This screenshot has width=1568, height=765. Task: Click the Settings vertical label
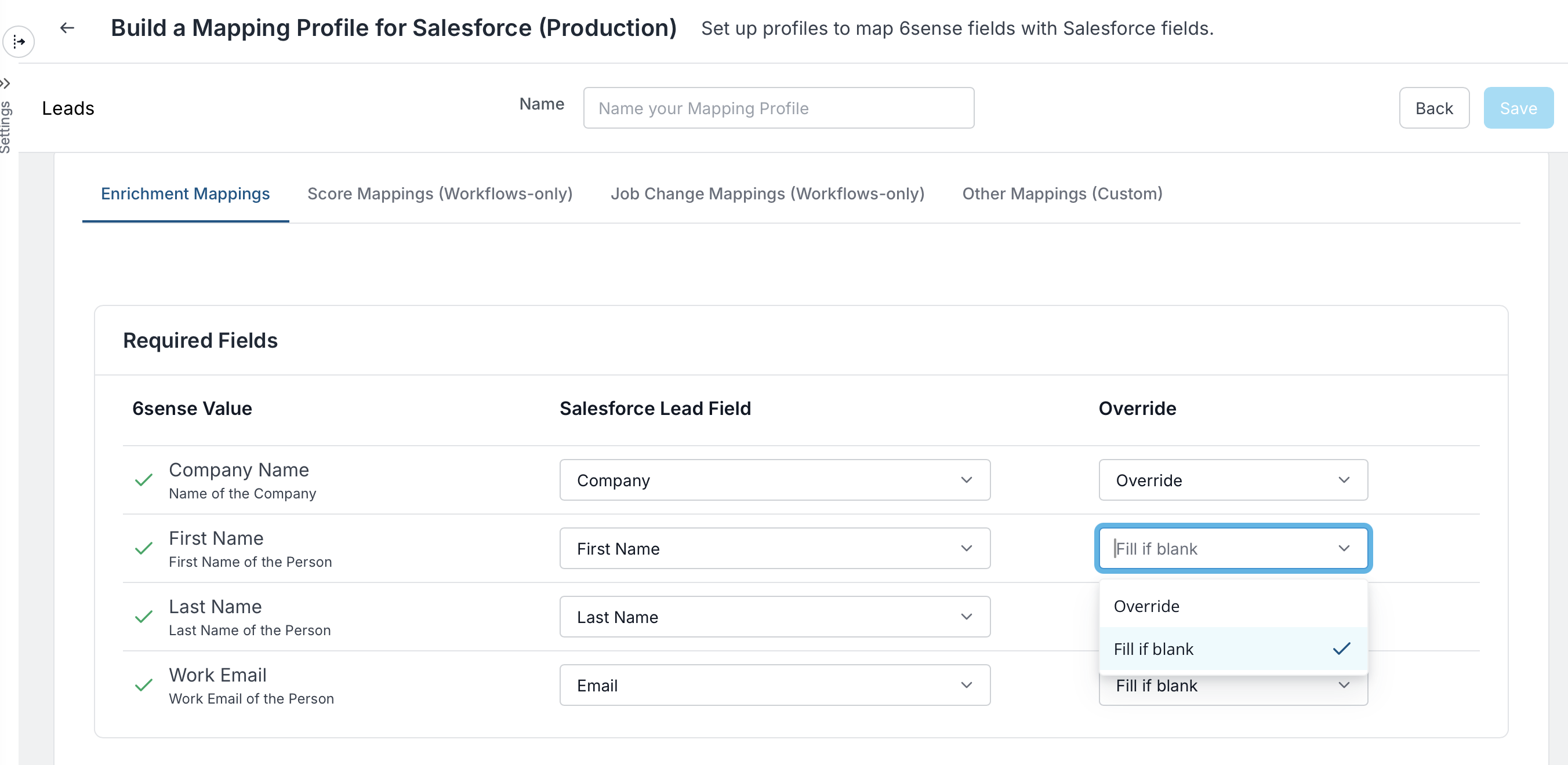click(5, 127)
